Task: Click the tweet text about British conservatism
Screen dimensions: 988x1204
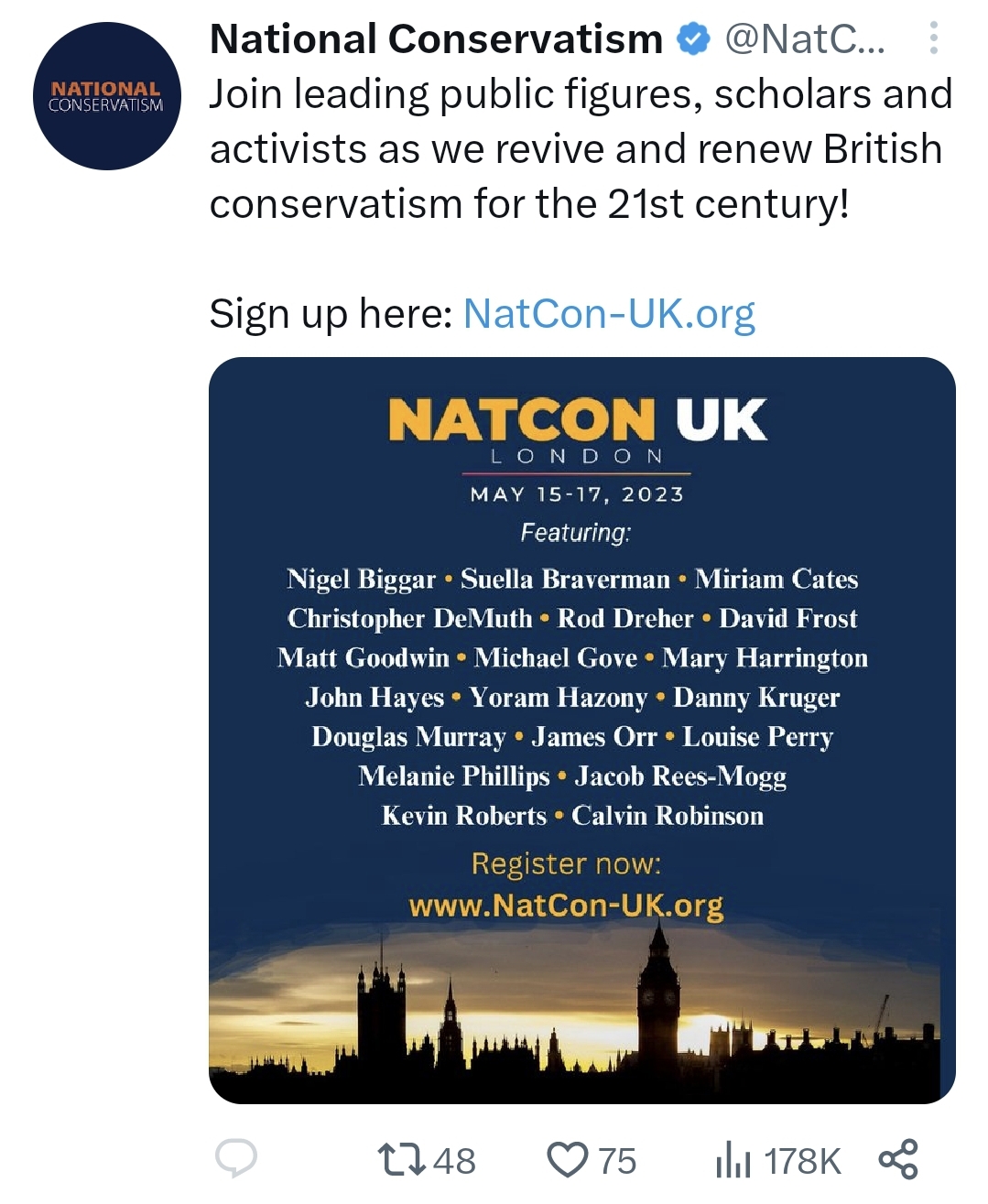Action: [581, 148]
